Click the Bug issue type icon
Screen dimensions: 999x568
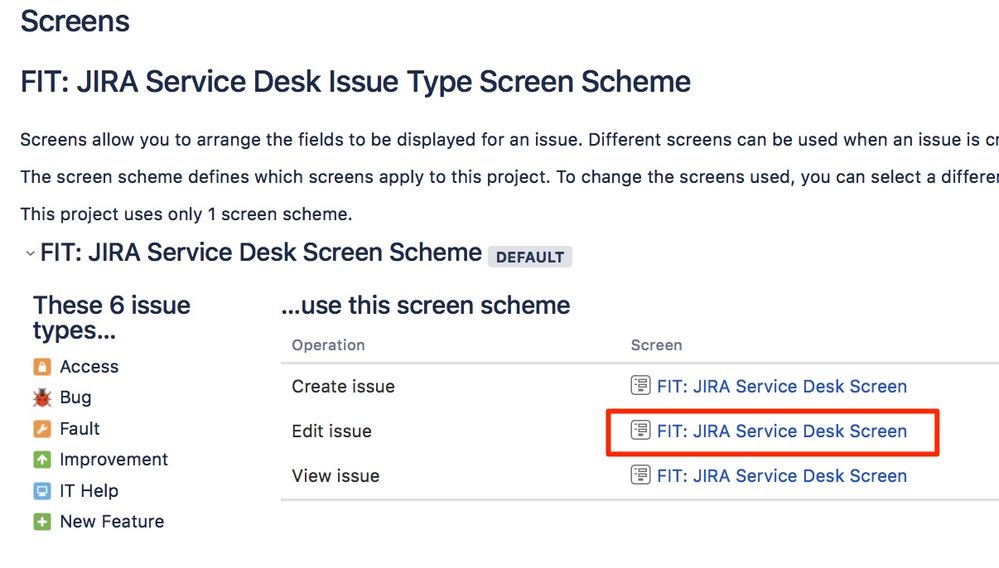click(x=42, y=398)
